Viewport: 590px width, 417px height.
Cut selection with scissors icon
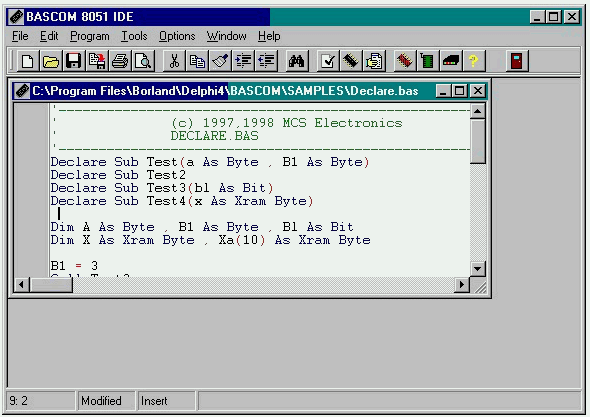point(174,61)
